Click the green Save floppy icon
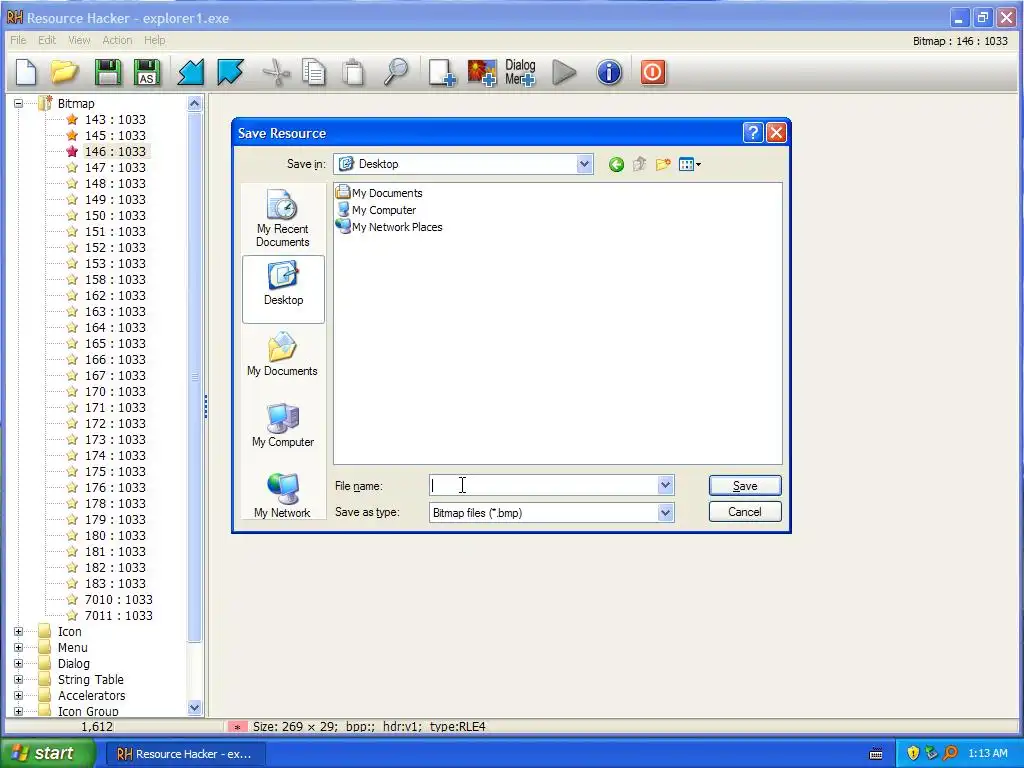The image size is (1024, 768). click(x=108, y=72)
